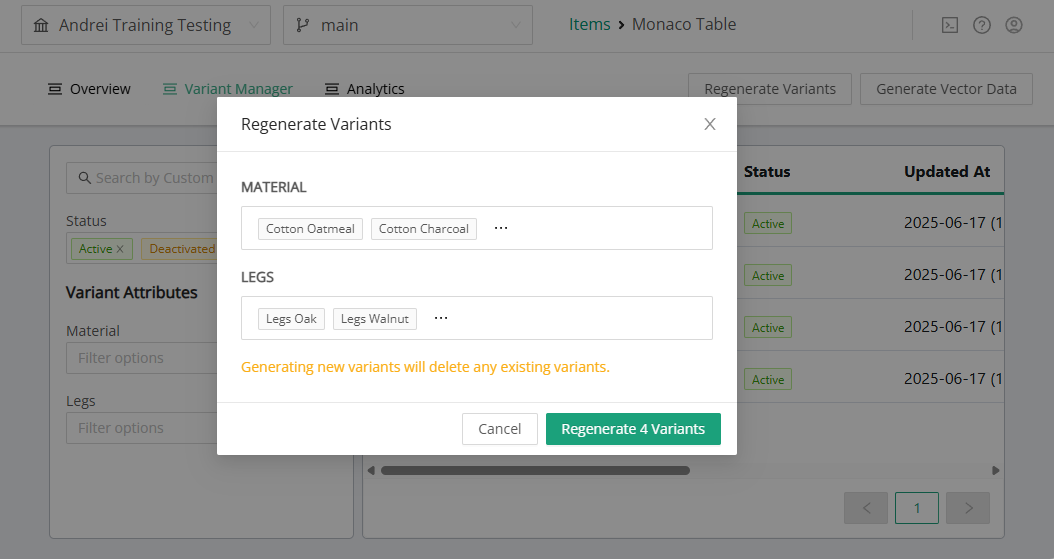This screenshot has width=1054, height=559.
Task: Close the Regenerate Variants dialog
Action: click(x=710, y=124)
